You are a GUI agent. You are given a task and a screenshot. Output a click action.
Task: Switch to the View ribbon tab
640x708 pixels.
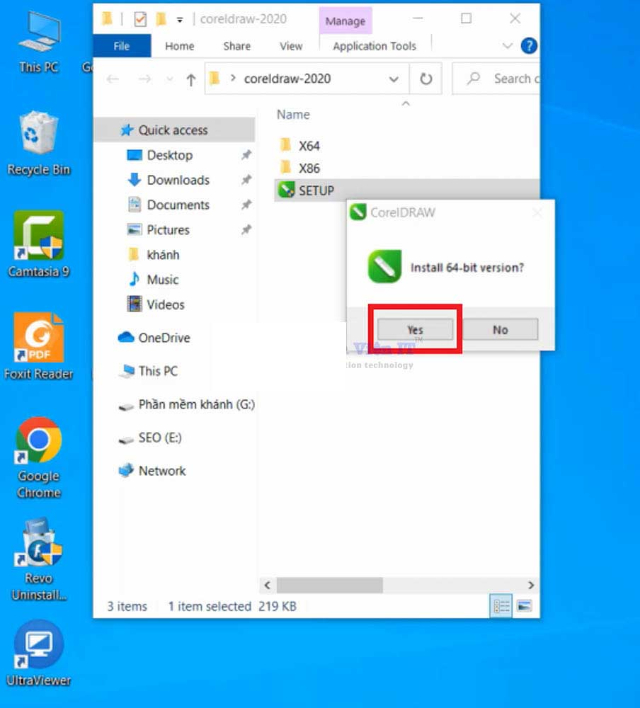click(291, 46)
